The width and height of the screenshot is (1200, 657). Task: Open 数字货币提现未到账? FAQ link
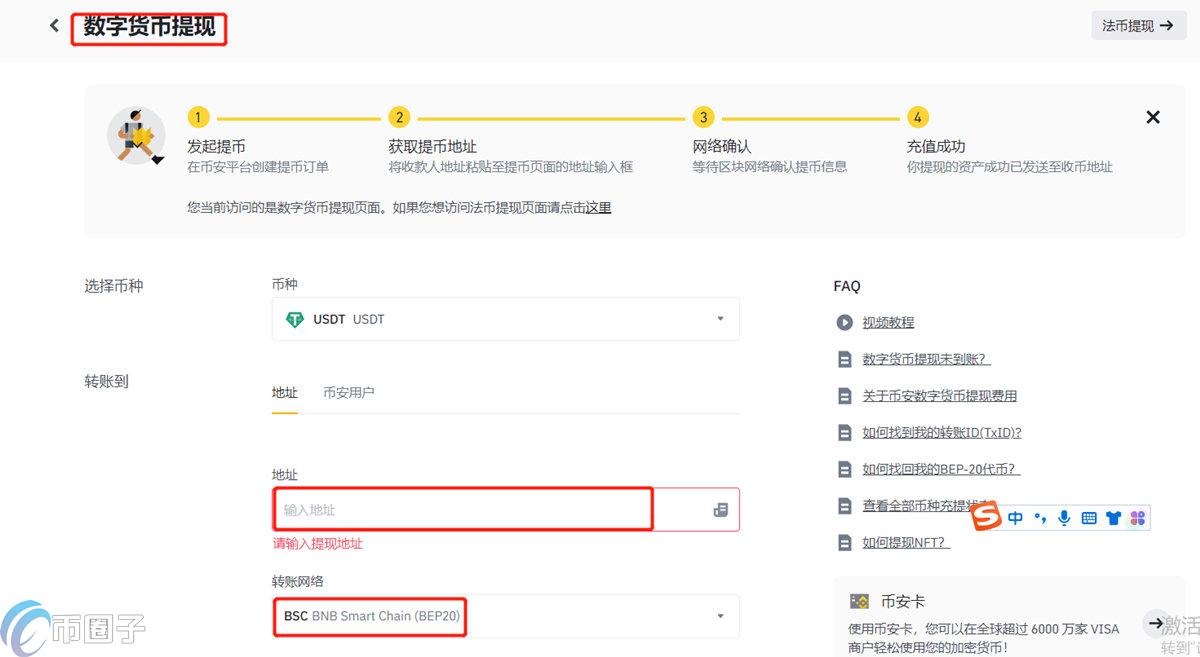click(x=926, y=359)
